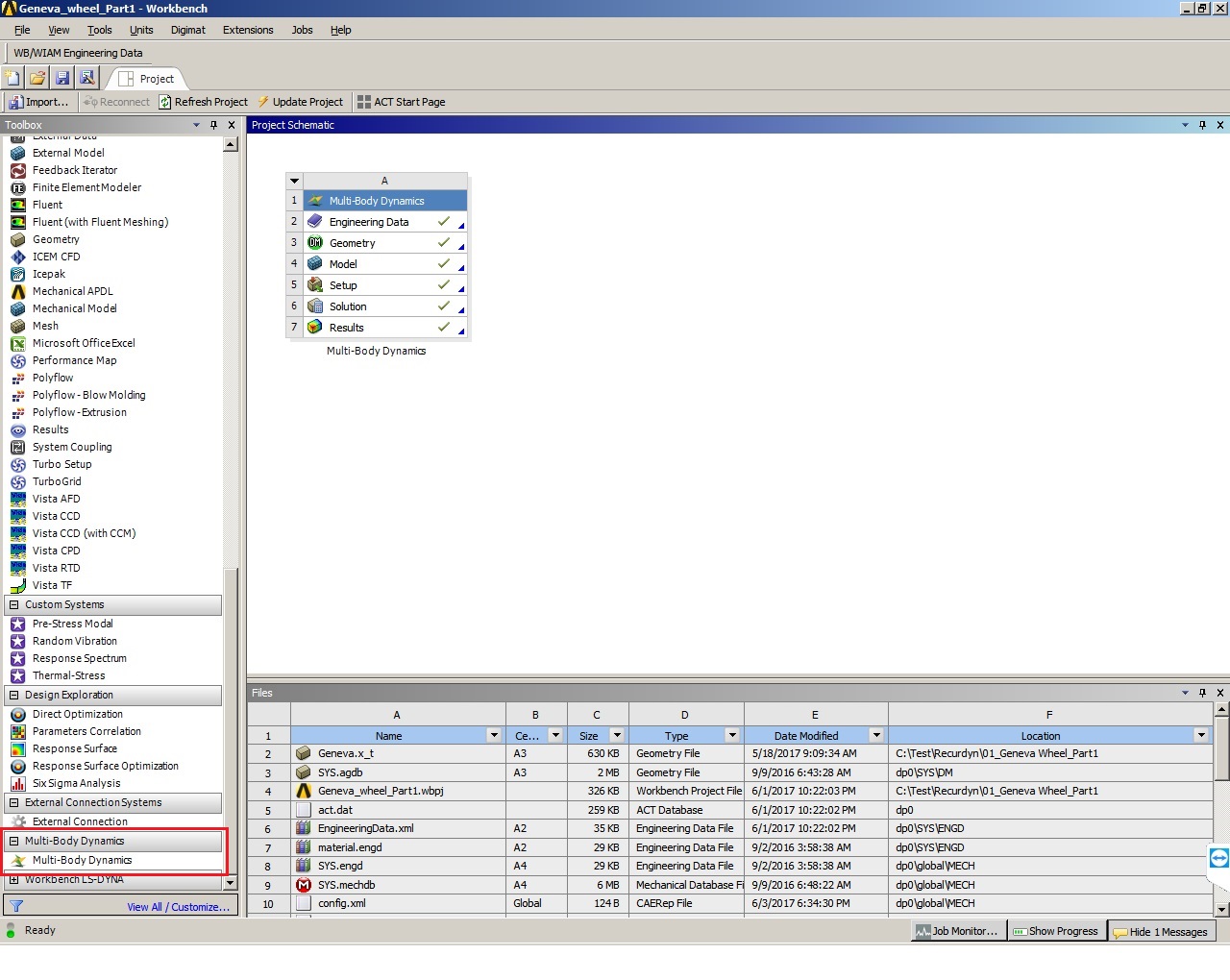Click the Solution cell in system A

pyautogui.click(x=384, y=306)
